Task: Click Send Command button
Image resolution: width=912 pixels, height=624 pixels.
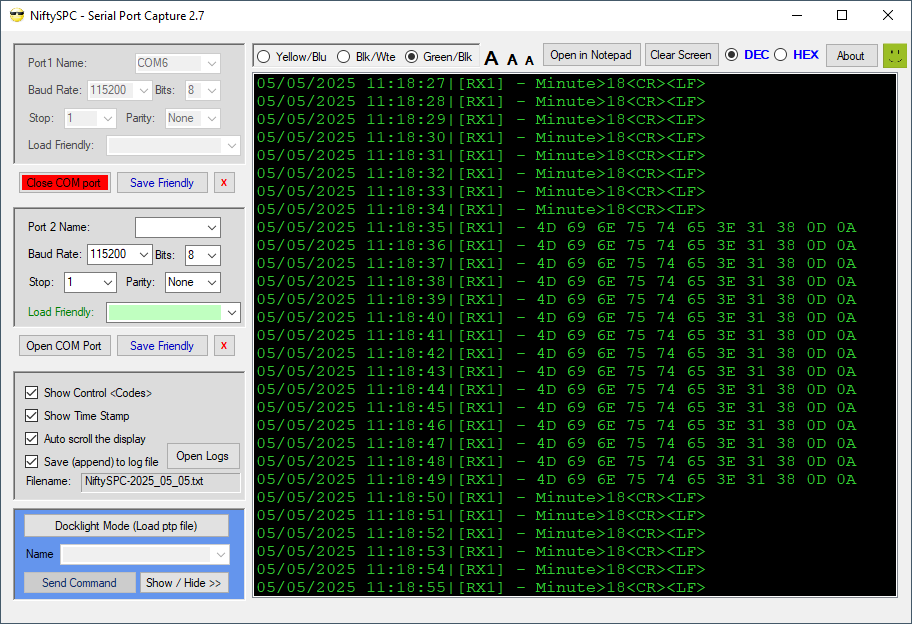Action: pyautogui.click(x=80, y=583)
